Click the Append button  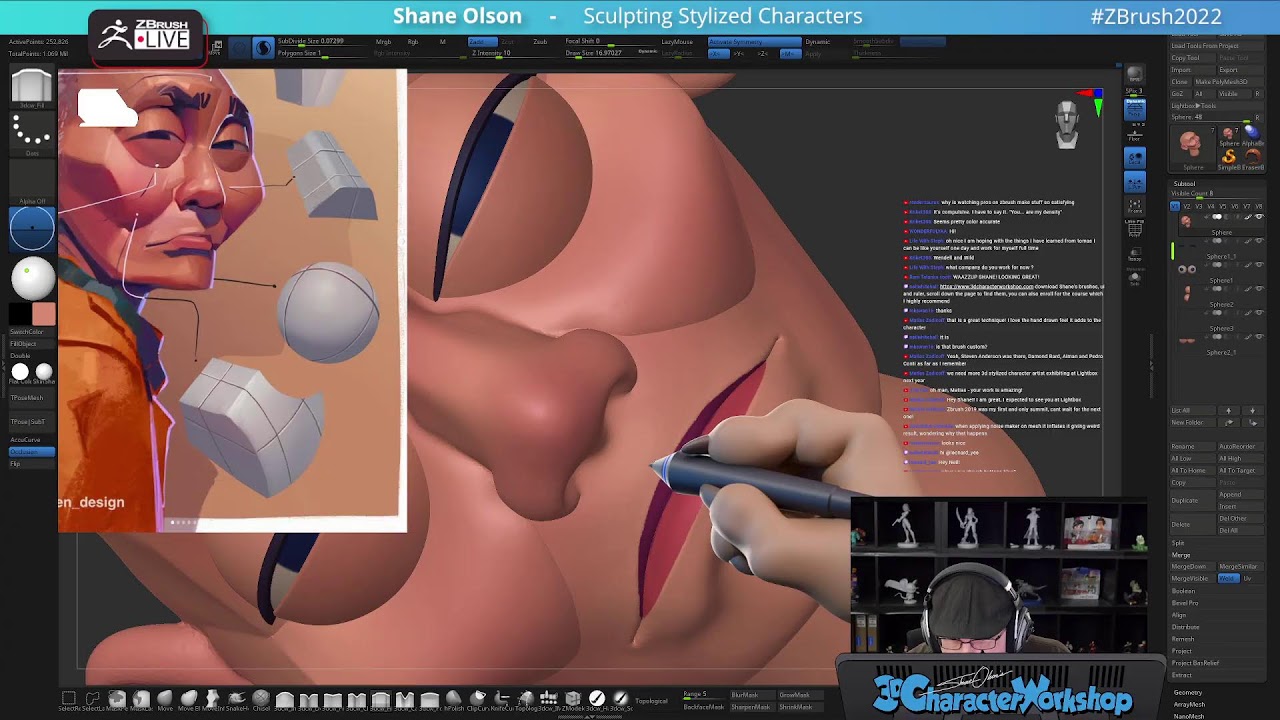[1241, 495]
